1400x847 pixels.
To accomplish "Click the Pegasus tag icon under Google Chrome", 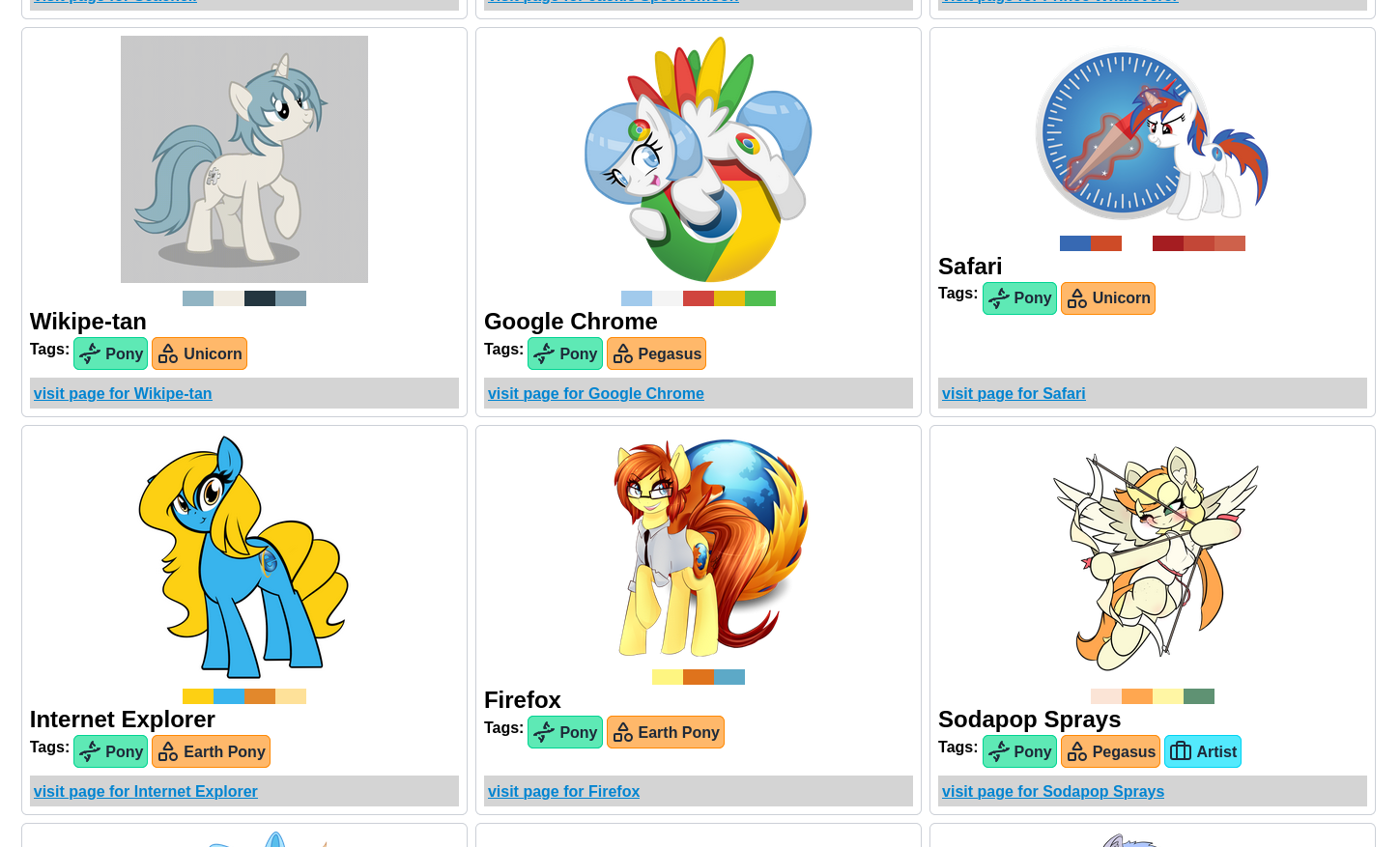I will [623, 354].
